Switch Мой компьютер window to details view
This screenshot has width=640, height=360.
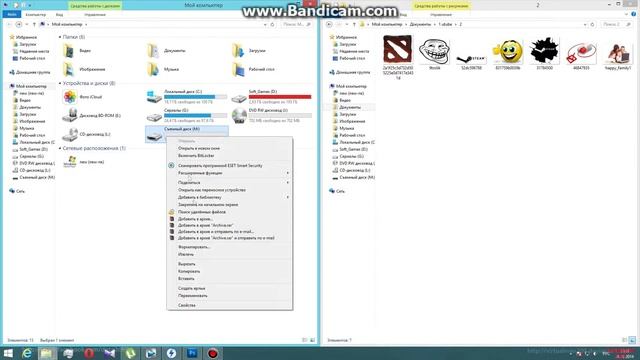coord(304,340)
